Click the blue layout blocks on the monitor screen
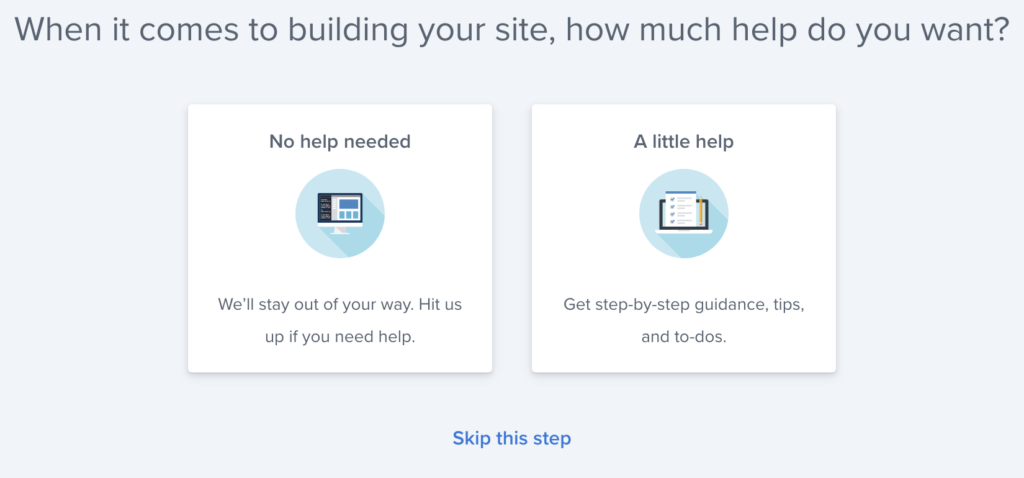The width and height of the screenshot is (1024, 478). click(348, 208)
